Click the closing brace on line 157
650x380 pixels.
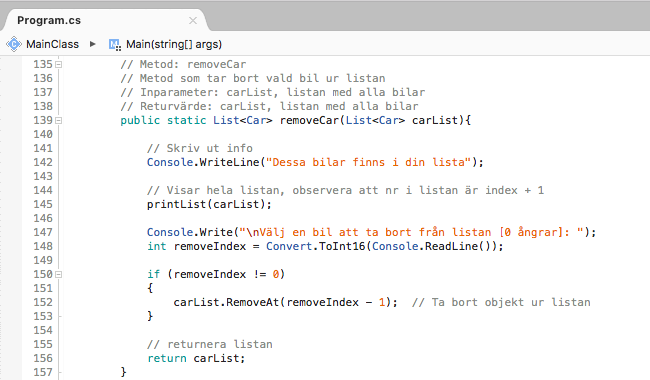coord(123,372)
